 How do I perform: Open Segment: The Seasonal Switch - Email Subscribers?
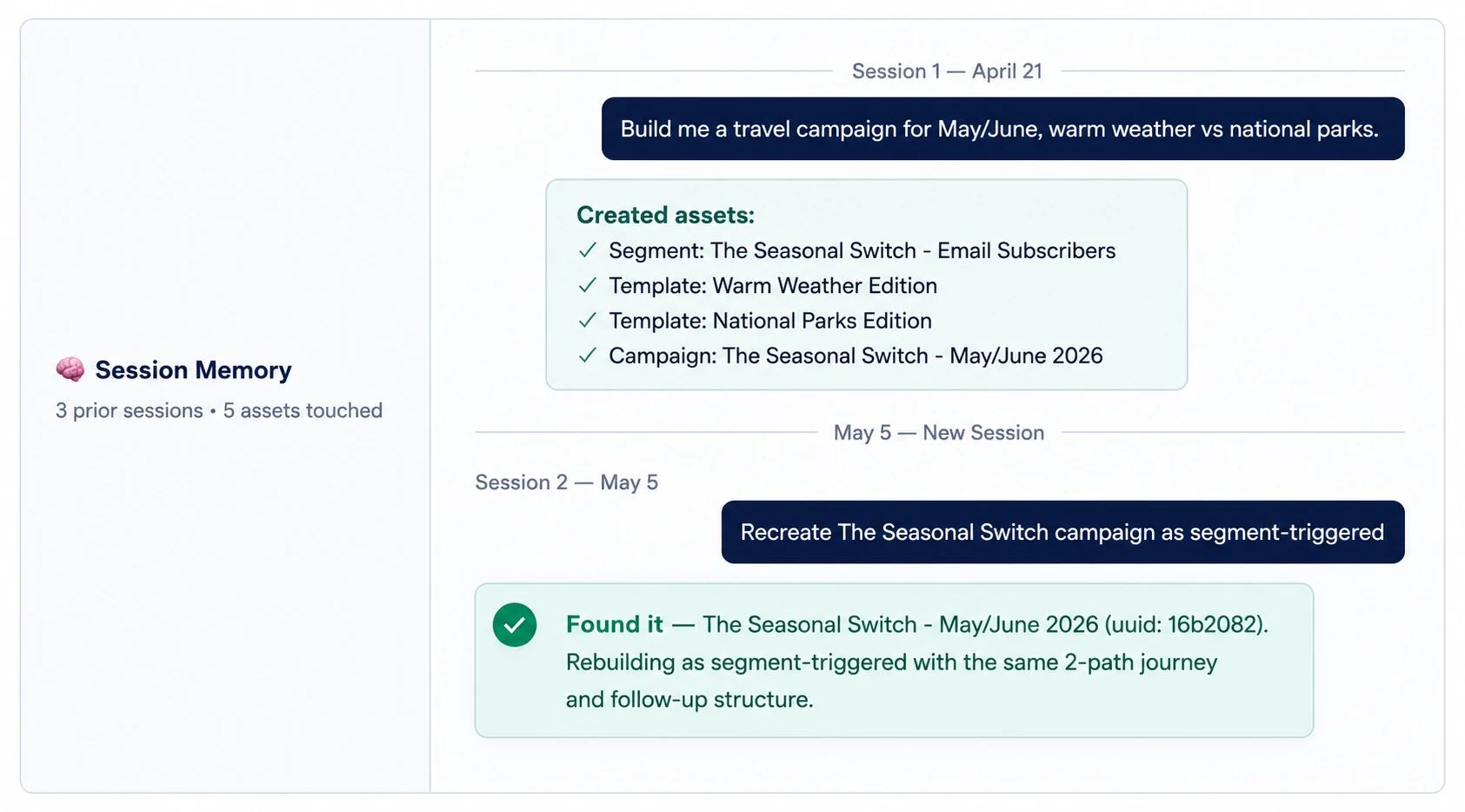click(x=862, y=250)
